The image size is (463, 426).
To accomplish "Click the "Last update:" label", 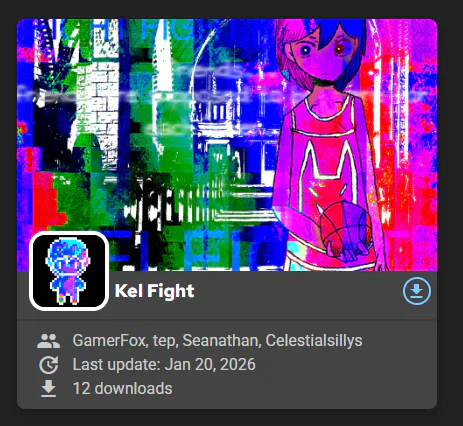I will [117, 364].
